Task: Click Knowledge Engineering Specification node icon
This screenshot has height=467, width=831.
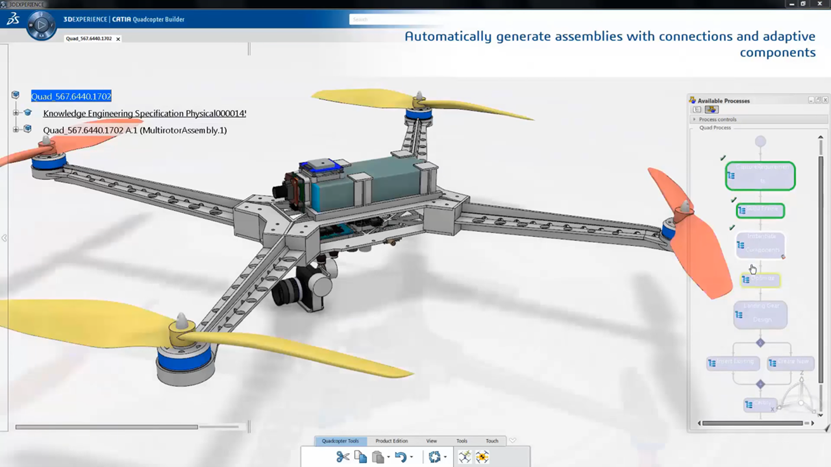Action: pos(28,112)
